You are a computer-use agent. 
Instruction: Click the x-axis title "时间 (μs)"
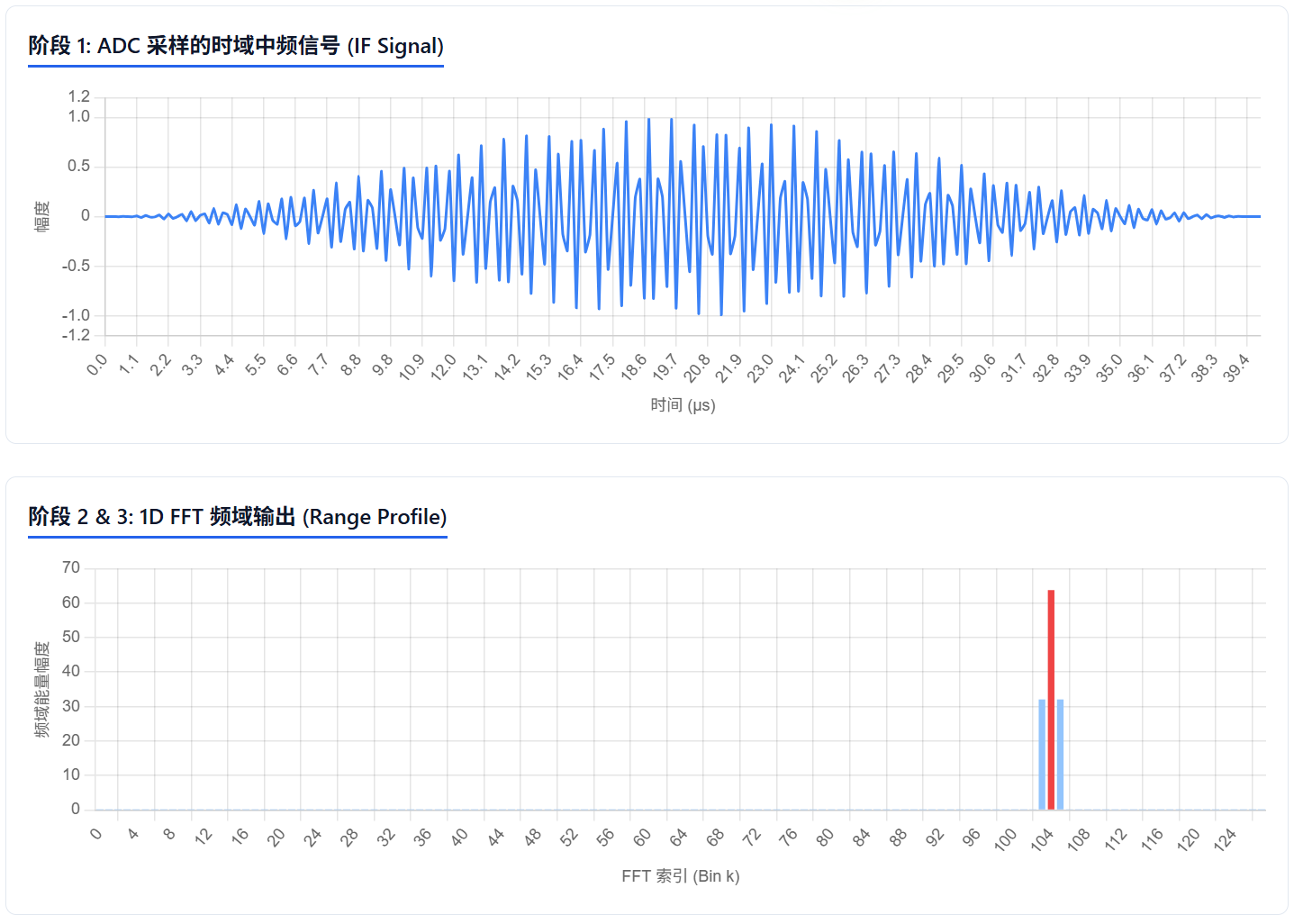683,405
